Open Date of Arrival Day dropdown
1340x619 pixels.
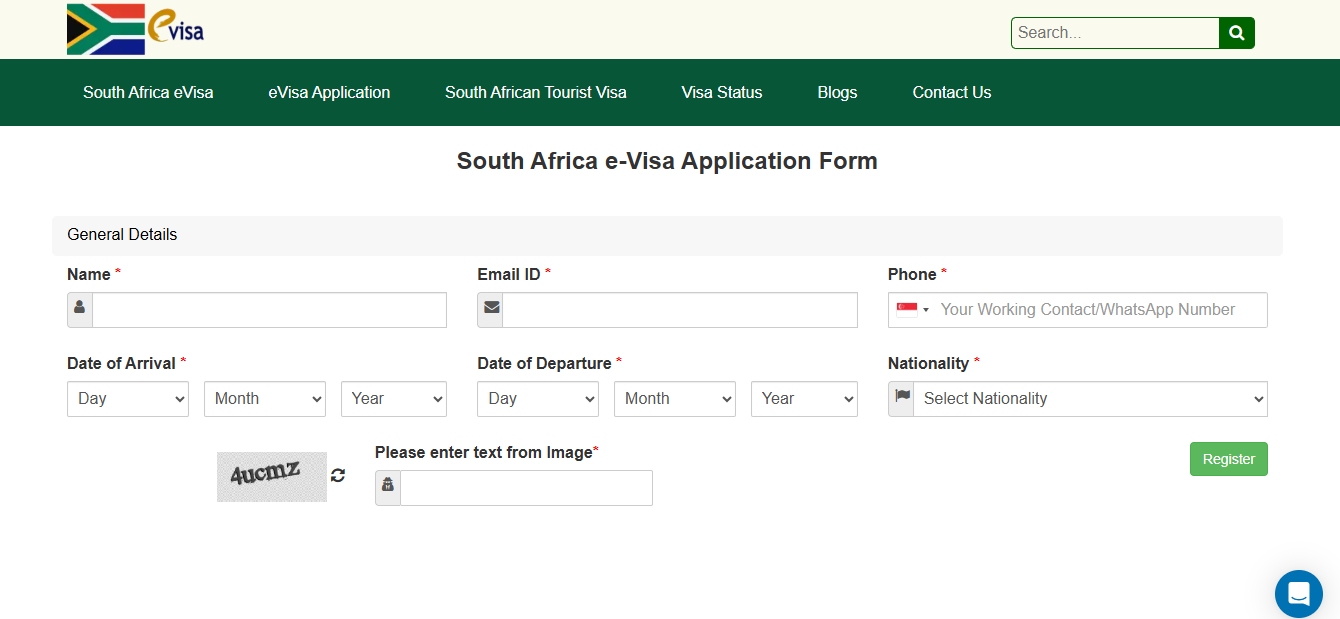coord(128,399)
